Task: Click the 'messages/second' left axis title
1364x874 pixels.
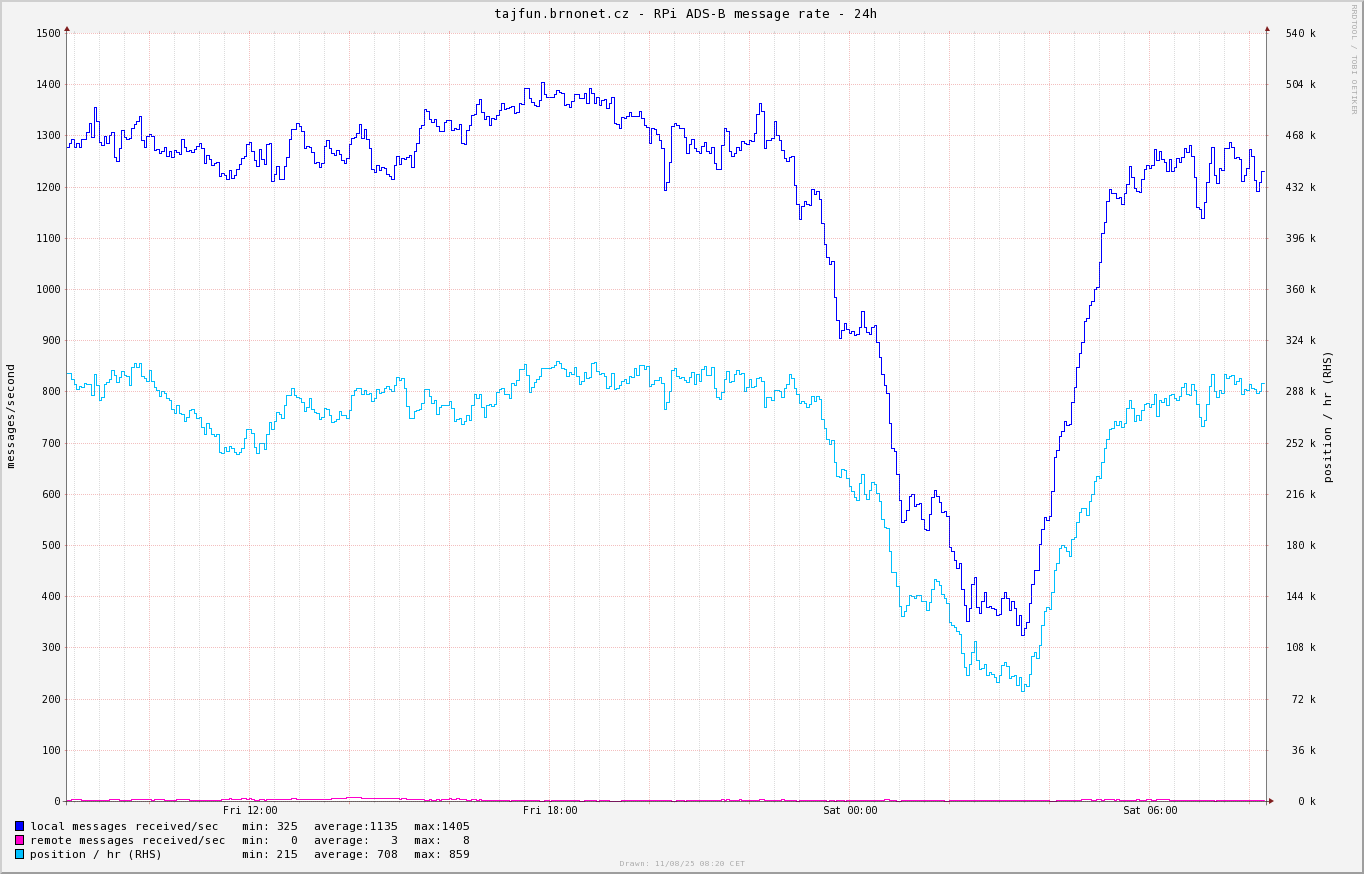Action: pyautogui.click(x=11, y=416)
